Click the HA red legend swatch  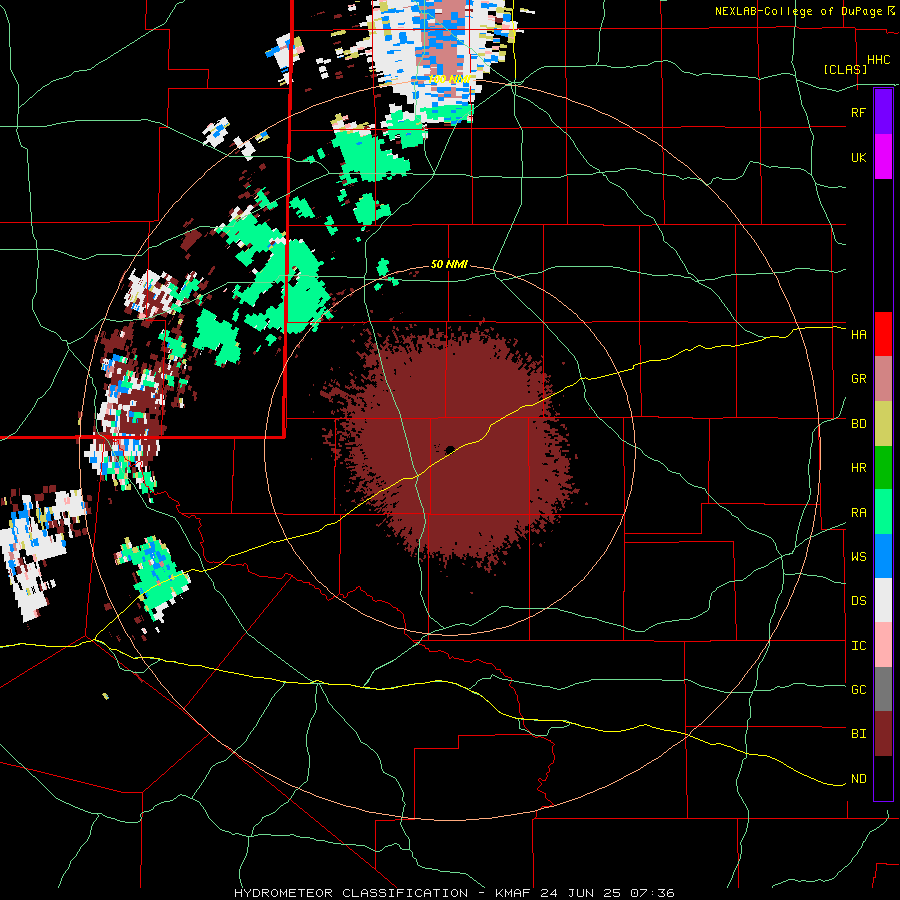pyautogui.click(x=883, y=334)
